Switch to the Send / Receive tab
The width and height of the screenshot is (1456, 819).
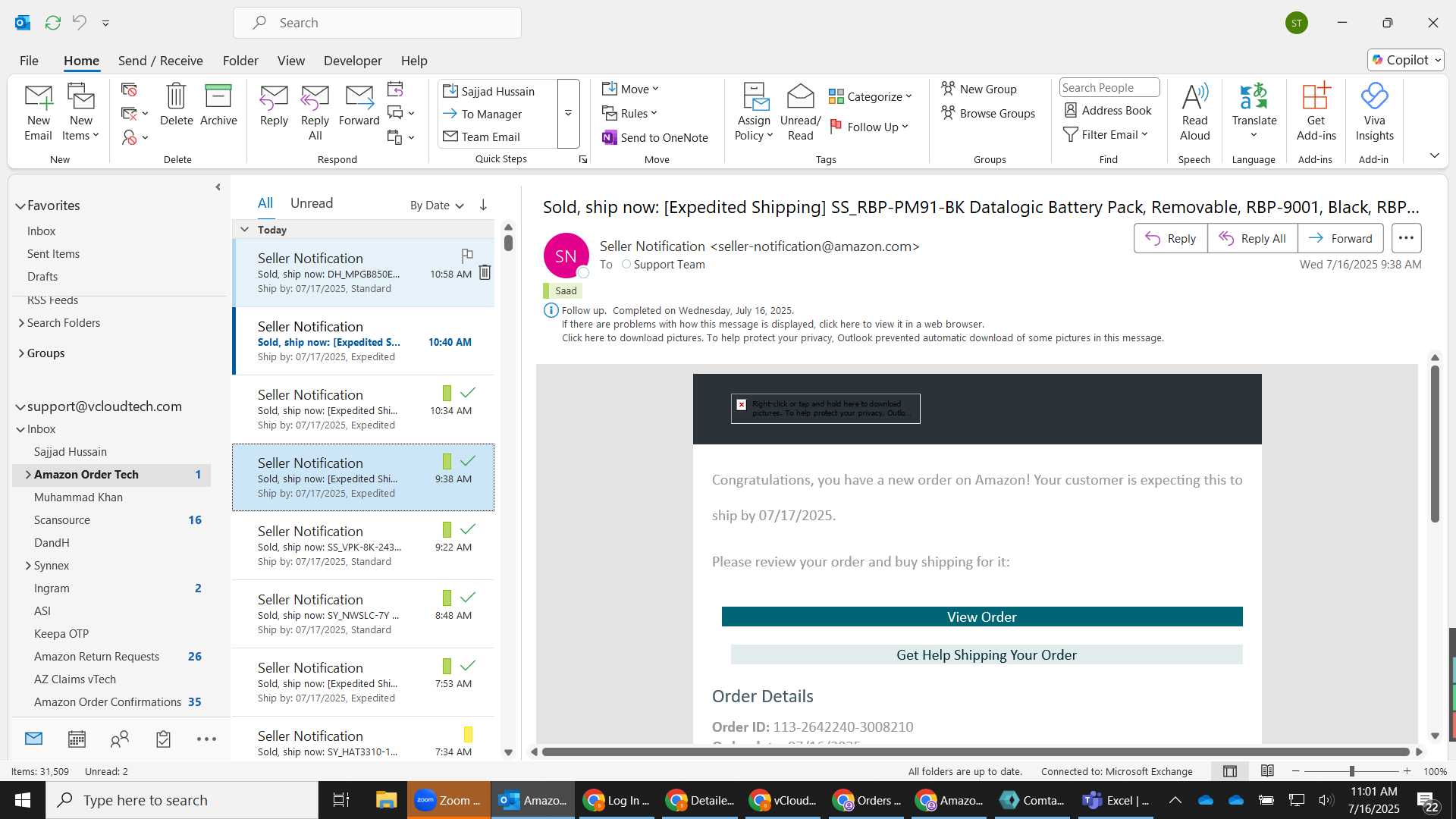[x=160, y=61]
